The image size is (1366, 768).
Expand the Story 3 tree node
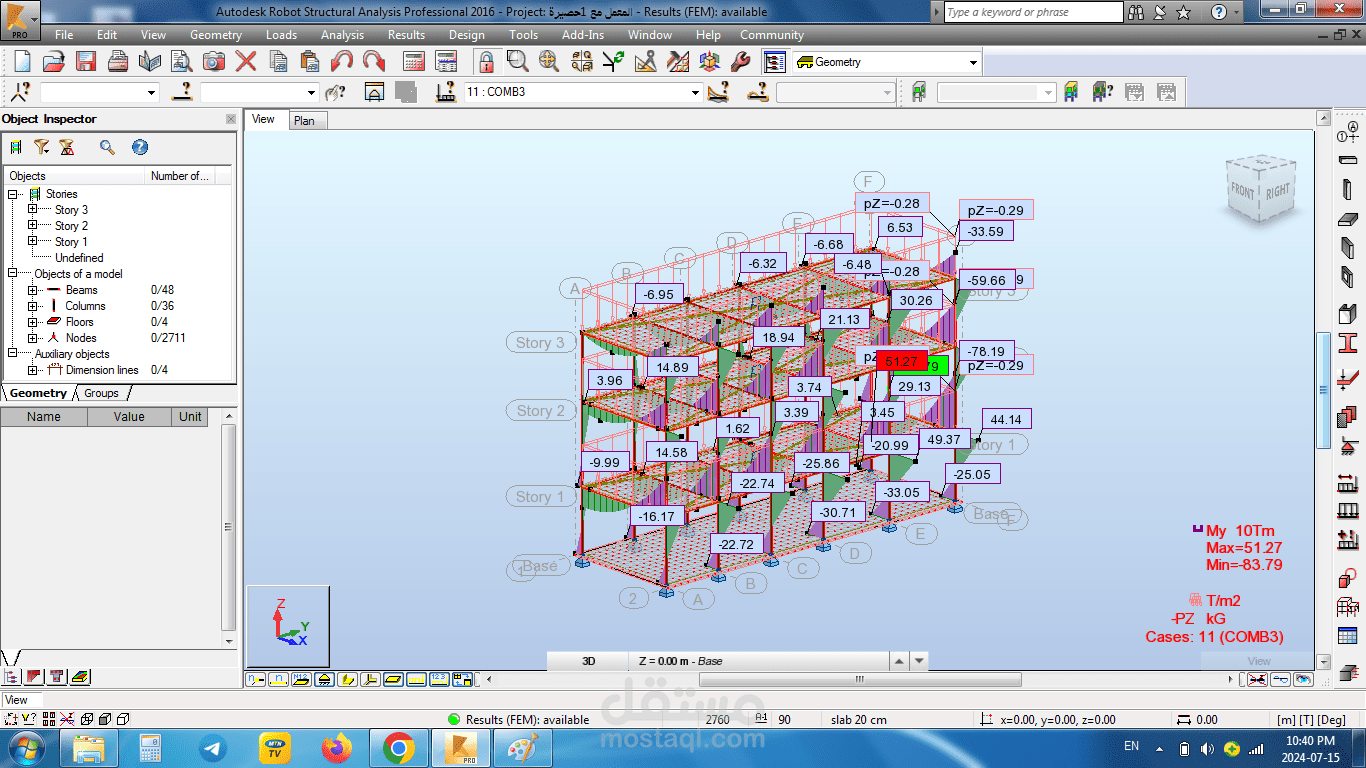33,210
